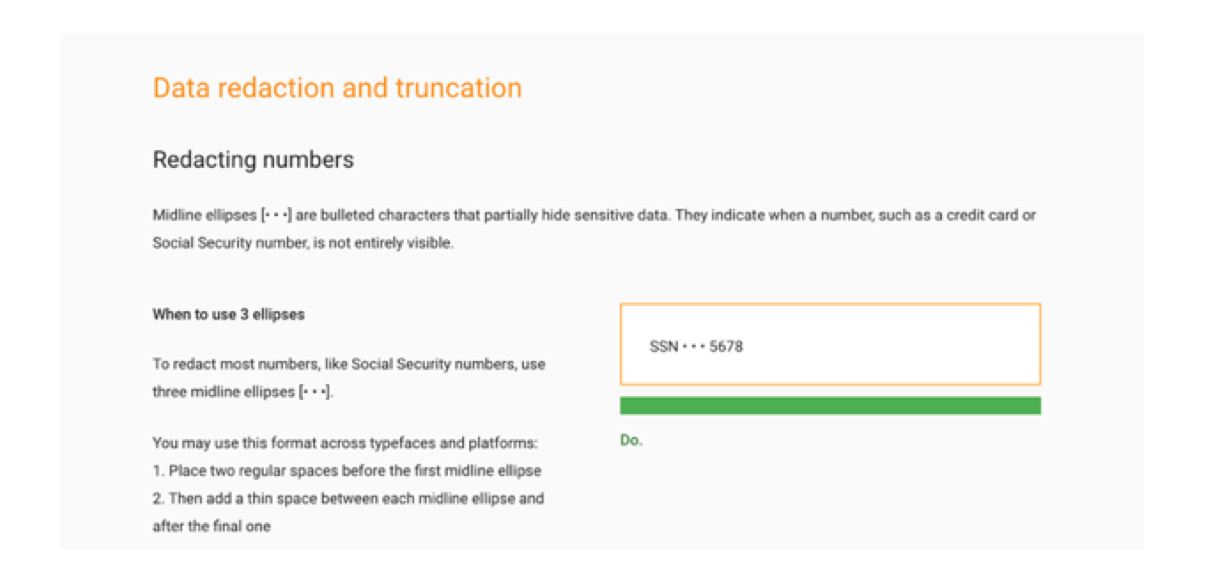Click step 2 about adding thin space

click(x=348, y=498)
